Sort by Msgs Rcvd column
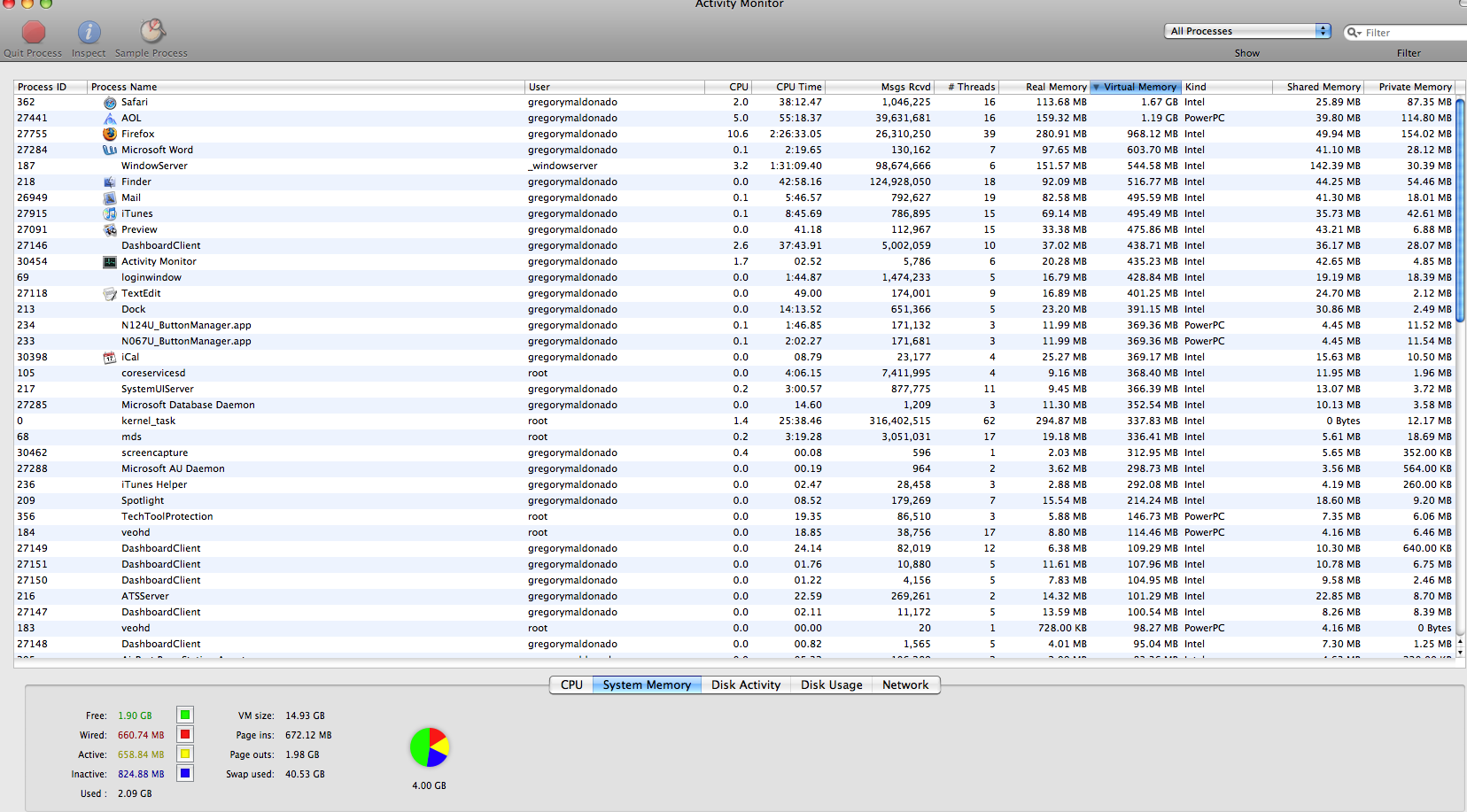The height and width of the screenshot is (812, 1467). (x=880, y=87)
